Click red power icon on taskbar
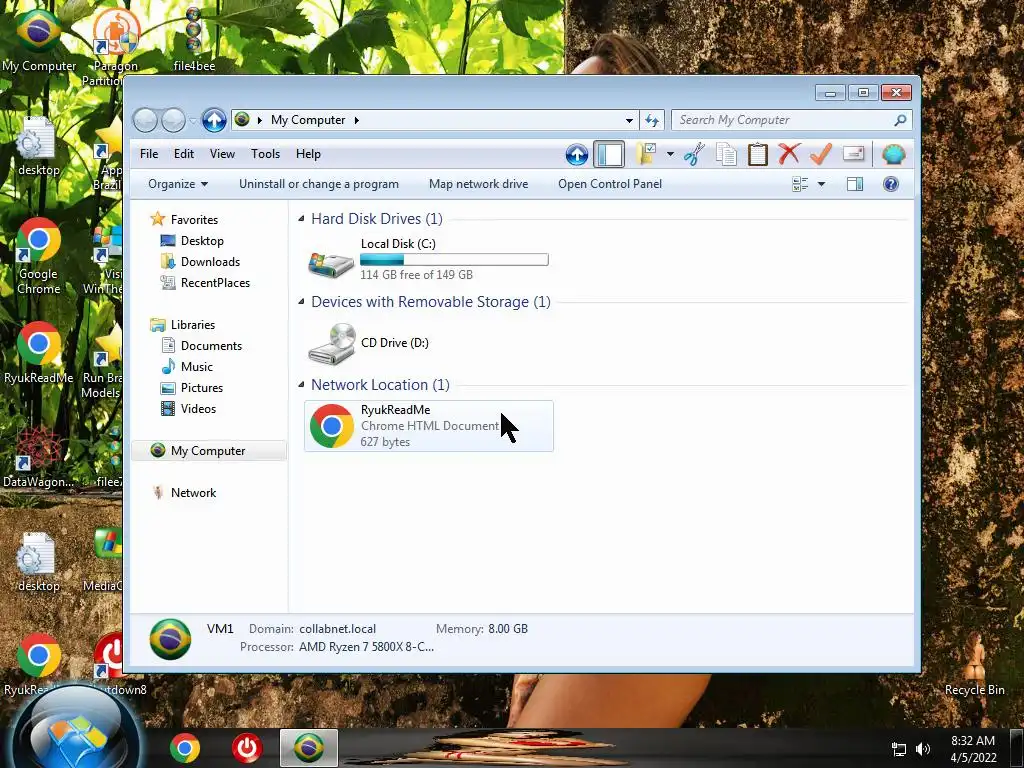 (246, 748)
